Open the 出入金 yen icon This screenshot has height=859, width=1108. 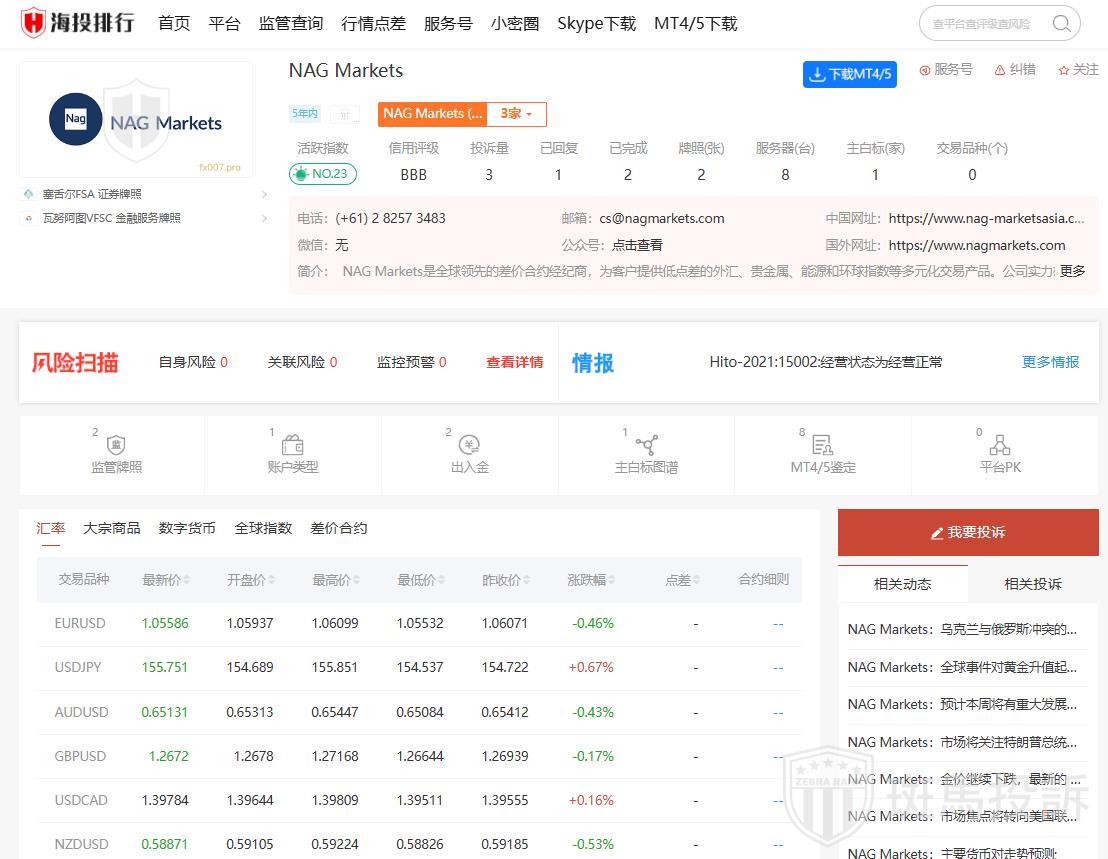point(469,446)
